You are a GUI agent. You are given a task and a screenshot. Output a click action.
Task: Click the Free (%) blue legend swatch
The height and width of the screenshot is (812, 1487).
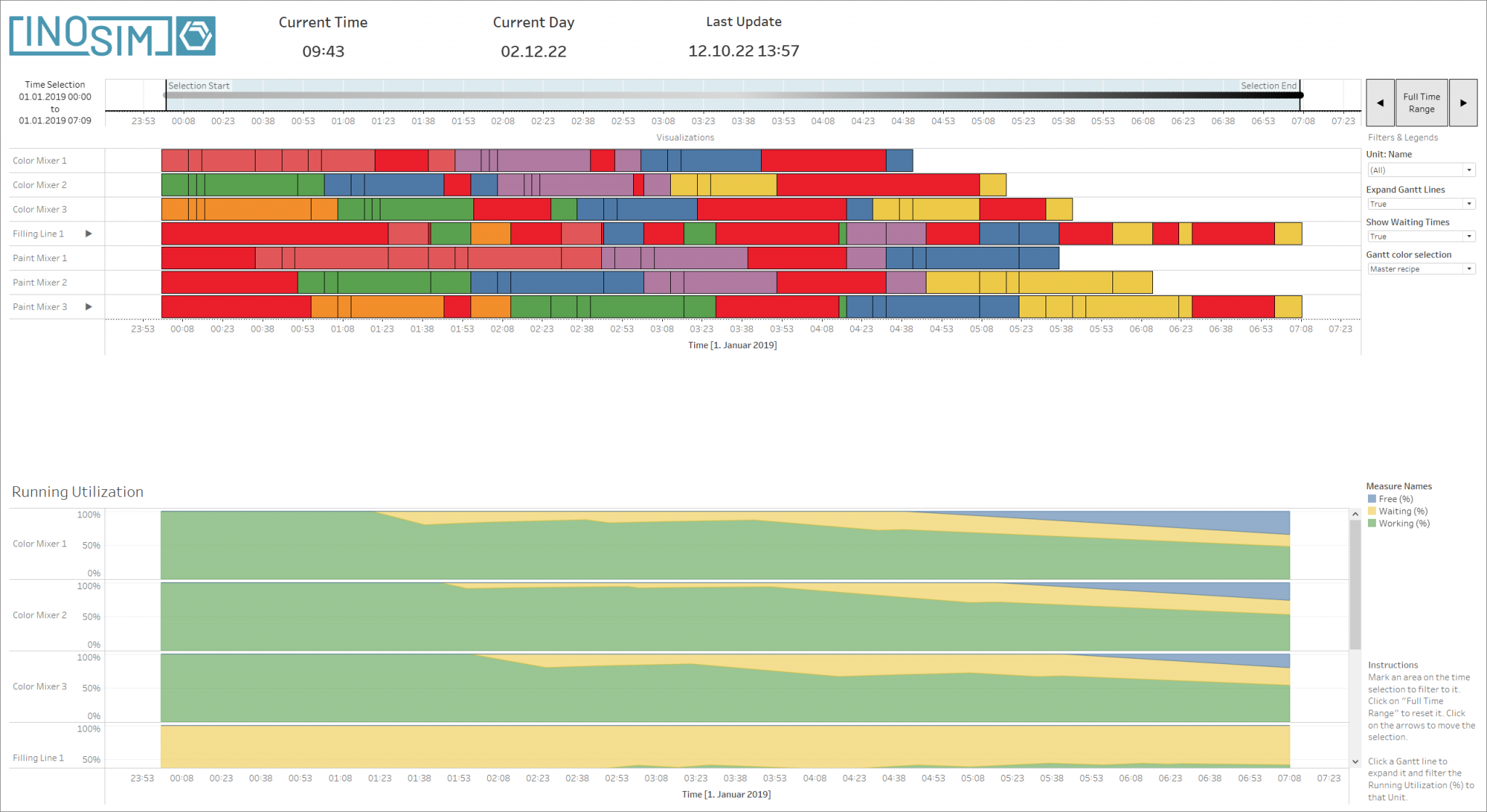coord(1372,499)
